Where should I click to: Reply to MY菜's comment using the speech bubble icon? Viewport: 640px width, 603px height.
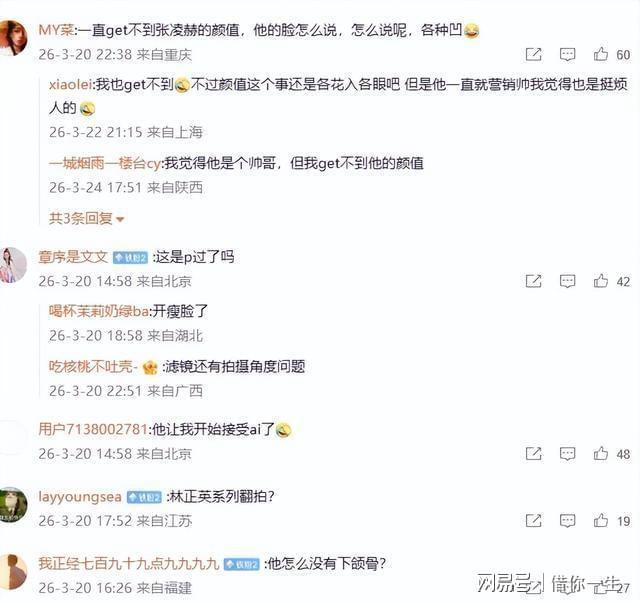[567, 54]
